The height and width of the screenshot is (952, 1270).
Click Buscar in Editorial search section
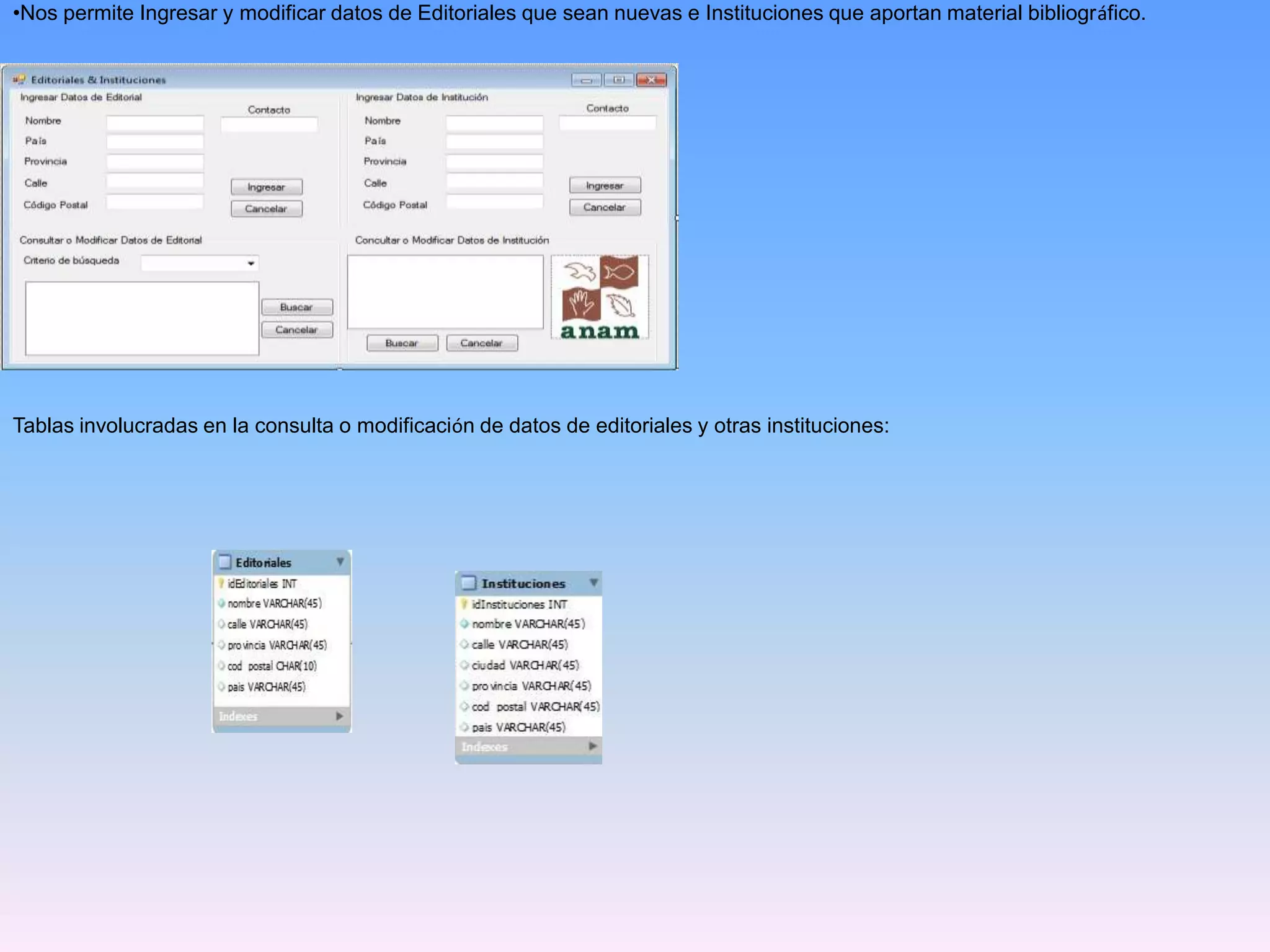click(297, 307)
